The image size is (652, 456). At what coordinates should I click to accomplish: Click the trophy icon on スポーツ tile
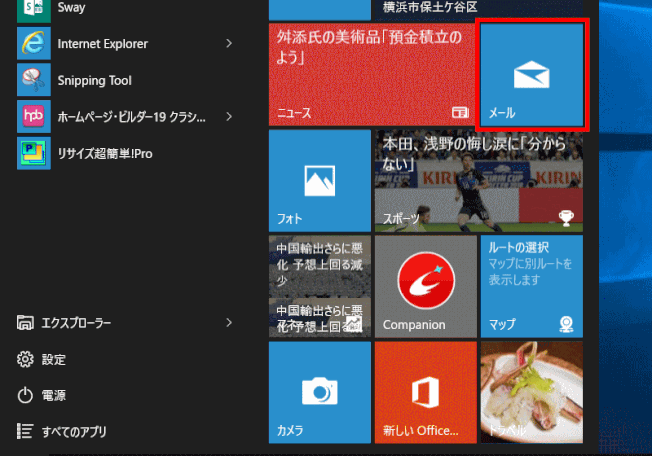click(x=566, y=218)
